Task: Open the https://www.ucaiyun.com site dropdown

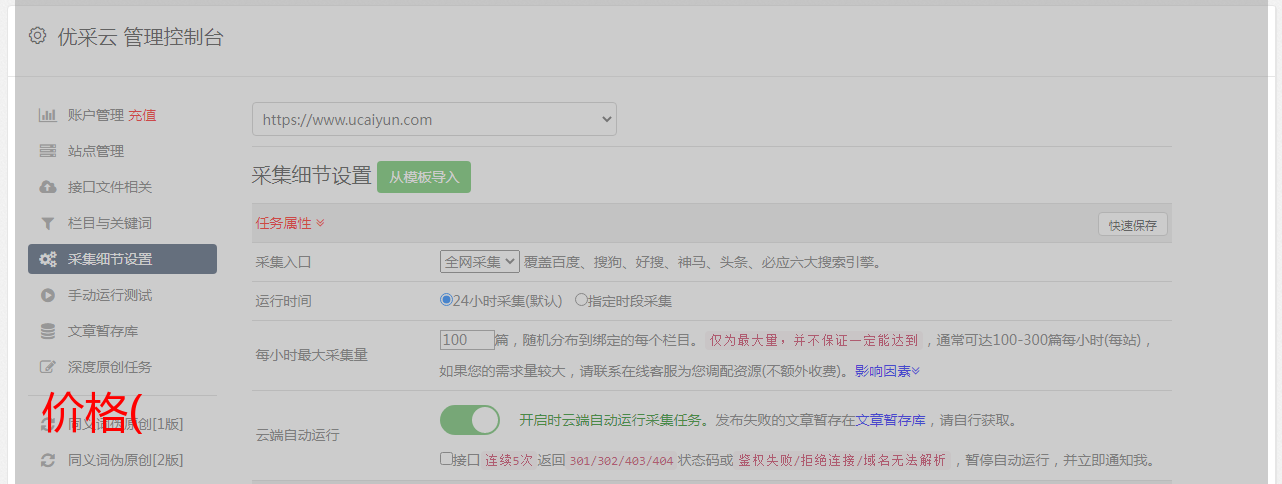Action: tap(434, 119)
